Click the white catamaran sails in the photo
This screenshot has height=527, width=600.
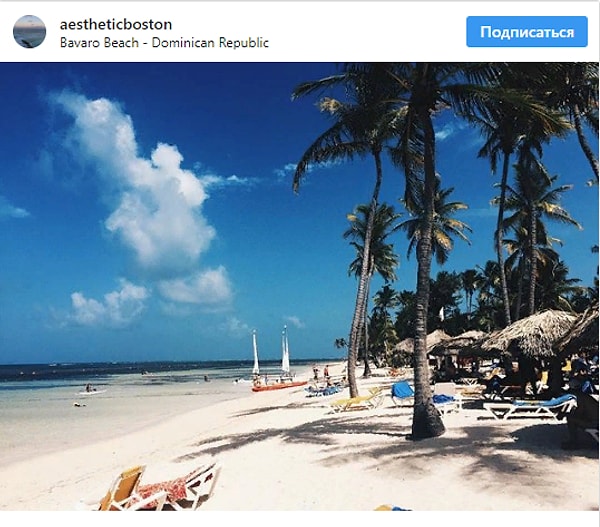point(270,353)
